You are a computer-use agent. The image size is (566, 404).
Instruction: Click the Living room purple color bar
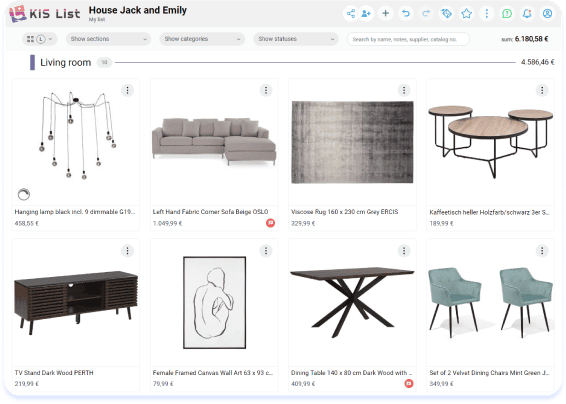[32, 62]
